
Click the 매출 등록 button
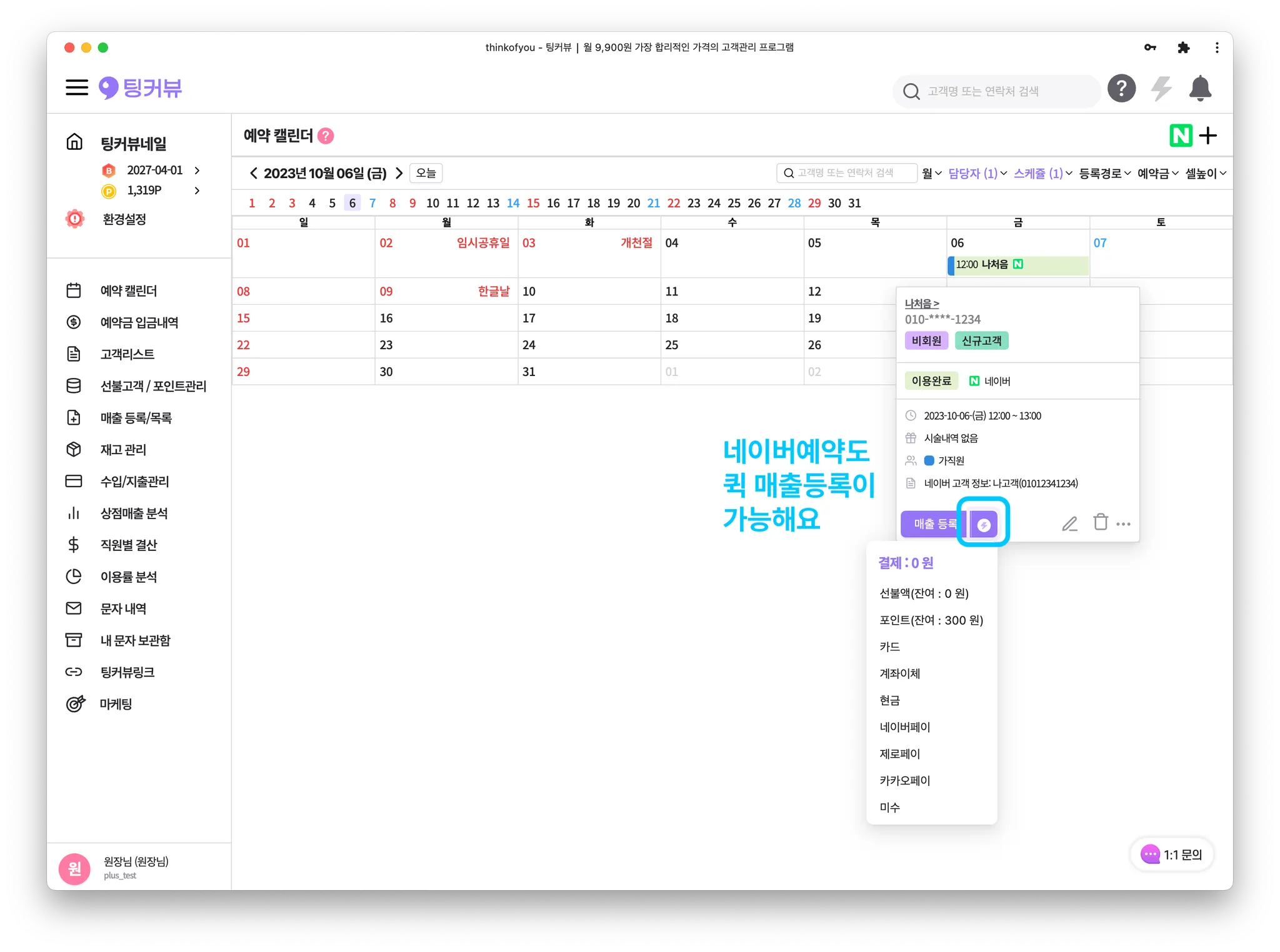pos(934,524)
